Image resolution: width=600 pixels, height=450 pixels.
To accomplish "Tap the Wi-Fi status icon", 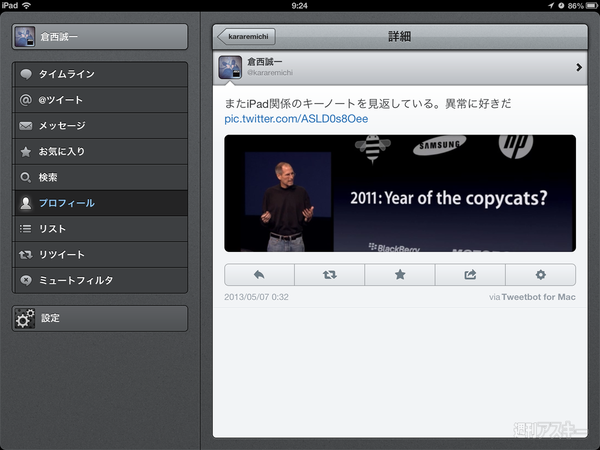I will pos(26,5).
